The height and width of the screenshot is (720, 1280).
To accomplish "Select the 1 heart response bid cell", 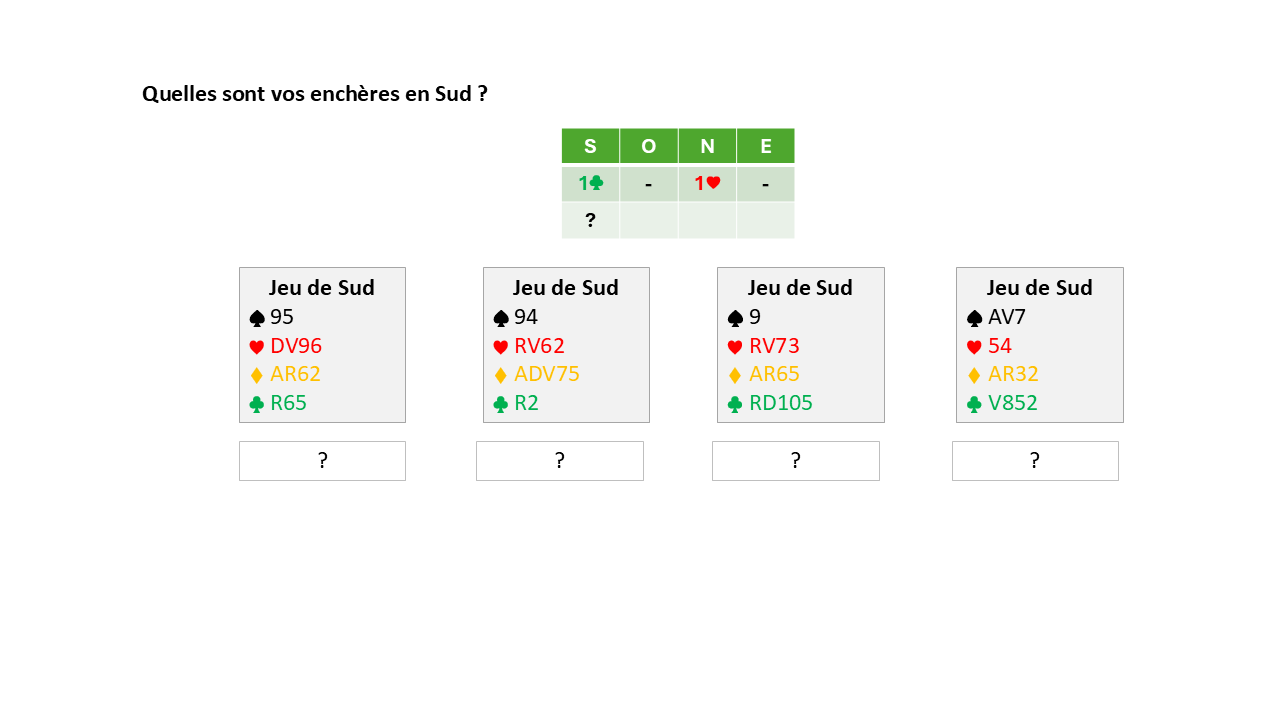I will [x=707, y=184].
